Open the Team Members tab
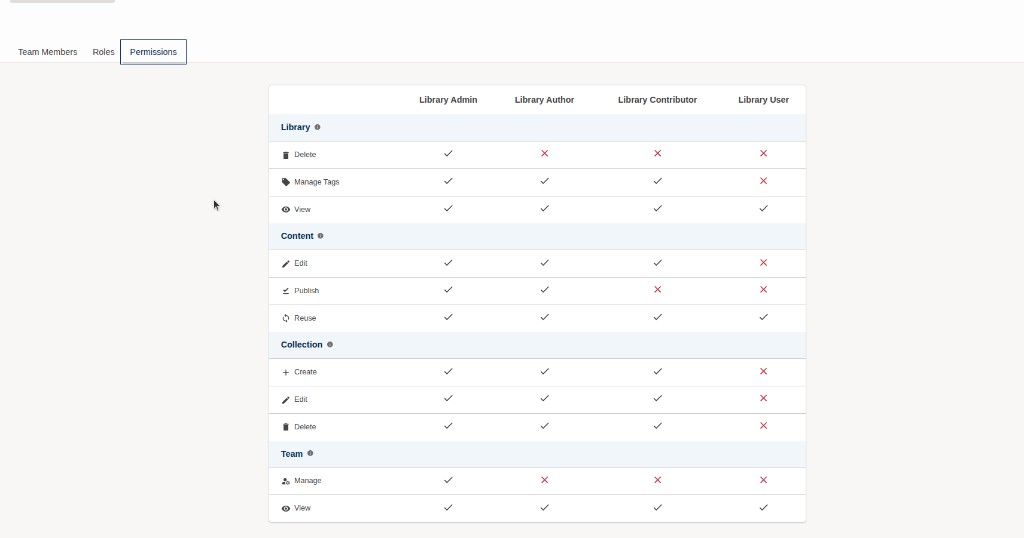1024x538 pixels. pos(48,52)
